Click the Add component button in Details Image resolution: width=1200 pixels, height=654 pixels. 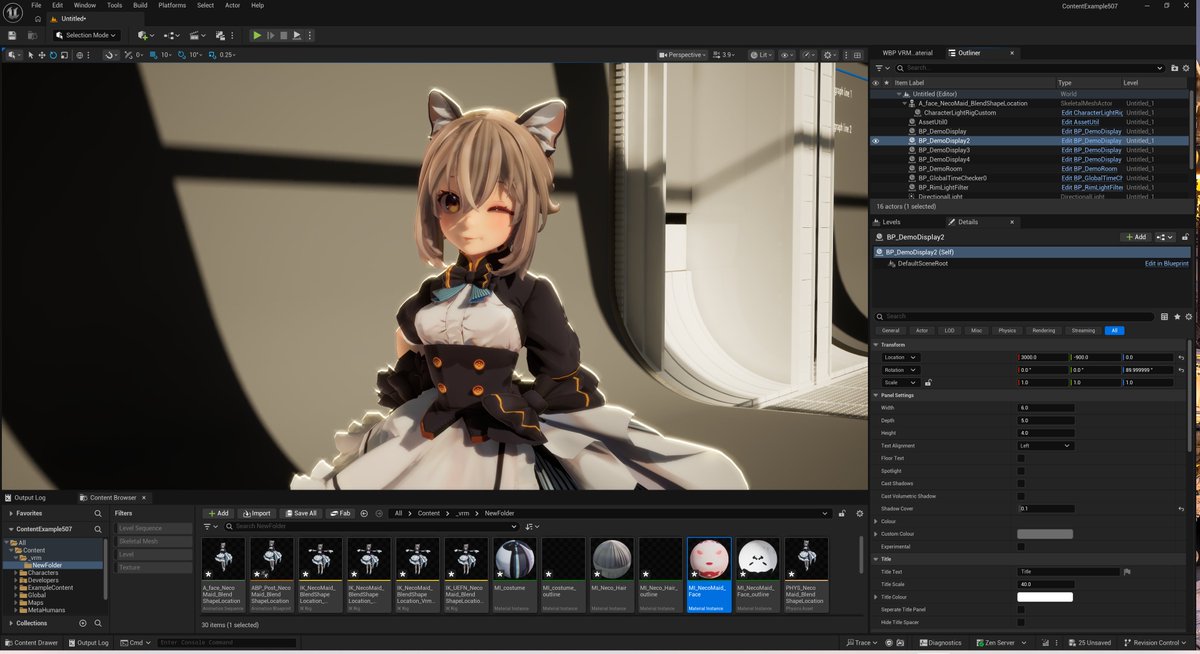[1134, 237]
